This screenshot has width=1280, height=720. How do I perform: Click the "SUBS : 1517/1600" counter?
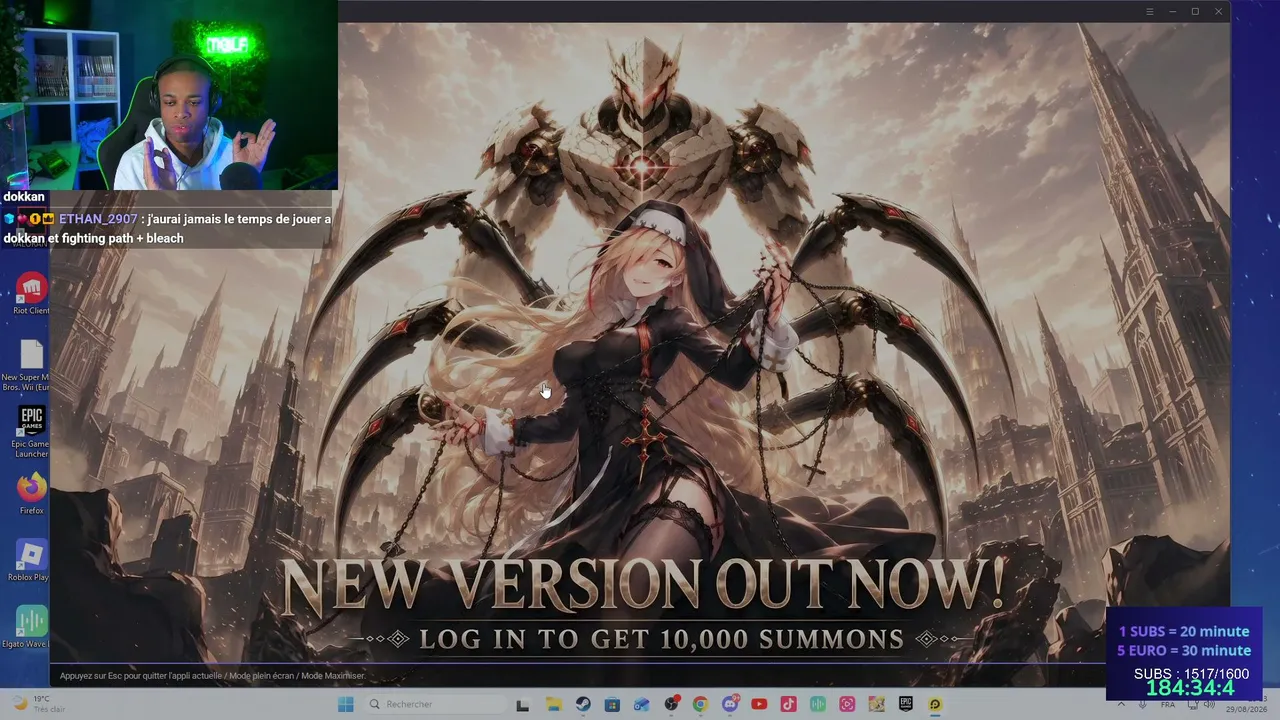click(x=1191, y=674)
